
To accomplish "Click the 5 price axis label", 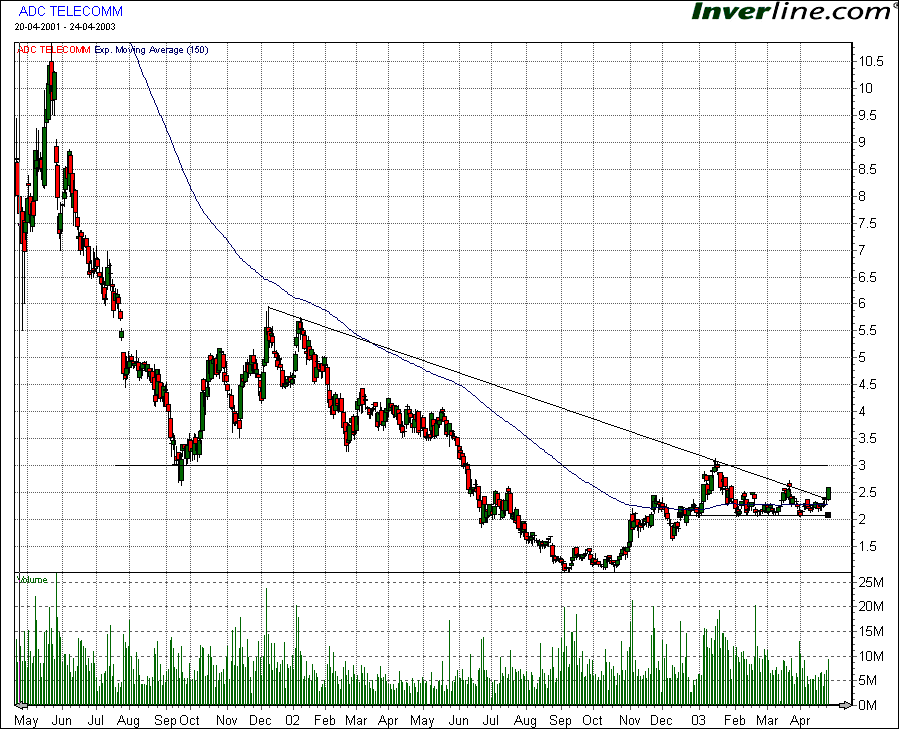I will click(862, 357).
